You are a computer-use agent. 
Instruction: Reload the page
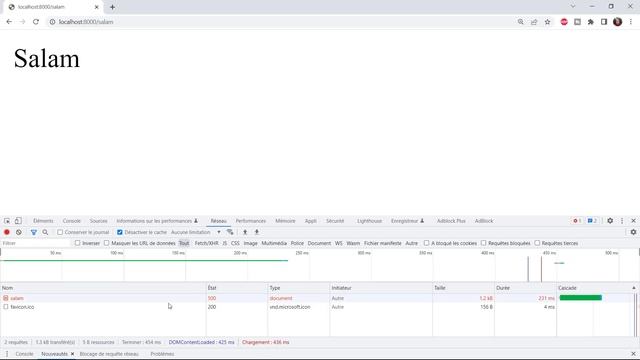click(36, 22)
